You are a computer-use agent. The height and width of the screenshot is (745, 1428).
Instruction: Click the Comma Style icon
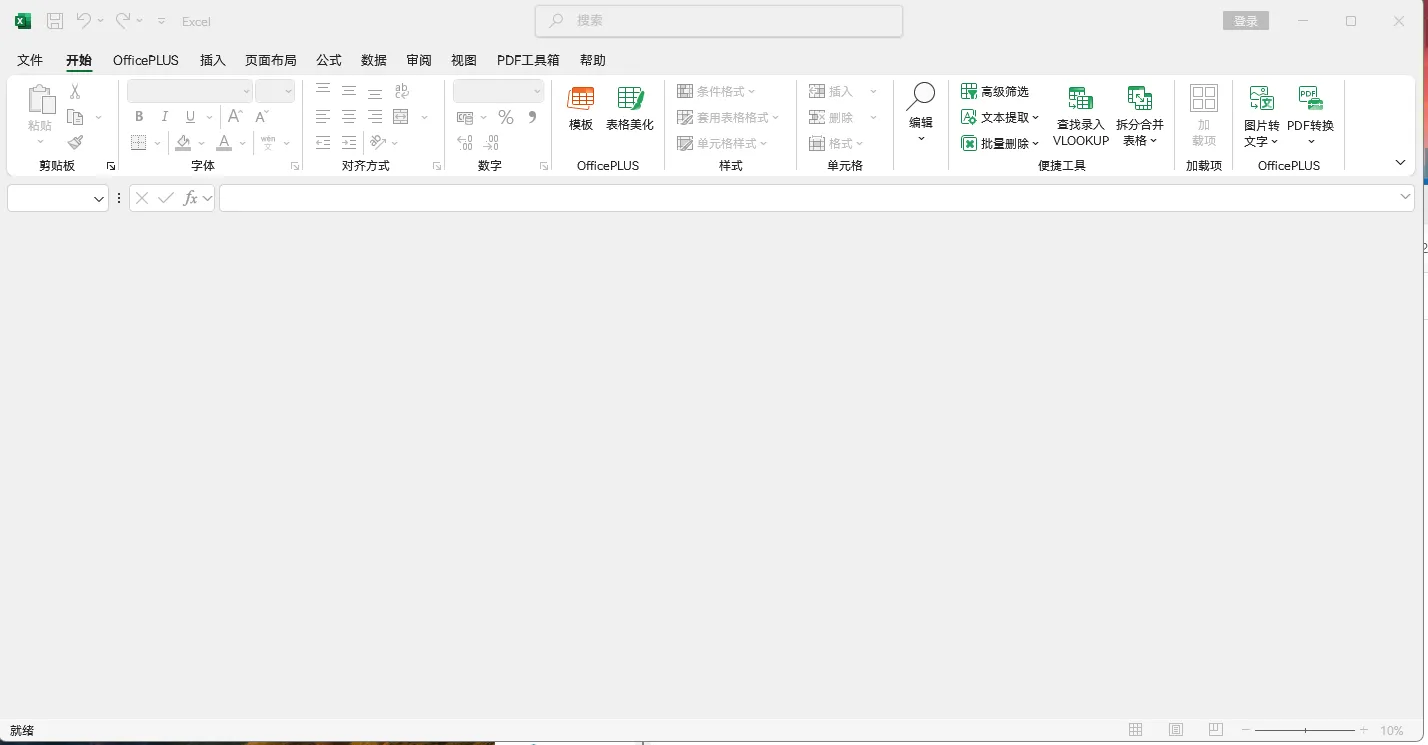click(x=532, y=117)
